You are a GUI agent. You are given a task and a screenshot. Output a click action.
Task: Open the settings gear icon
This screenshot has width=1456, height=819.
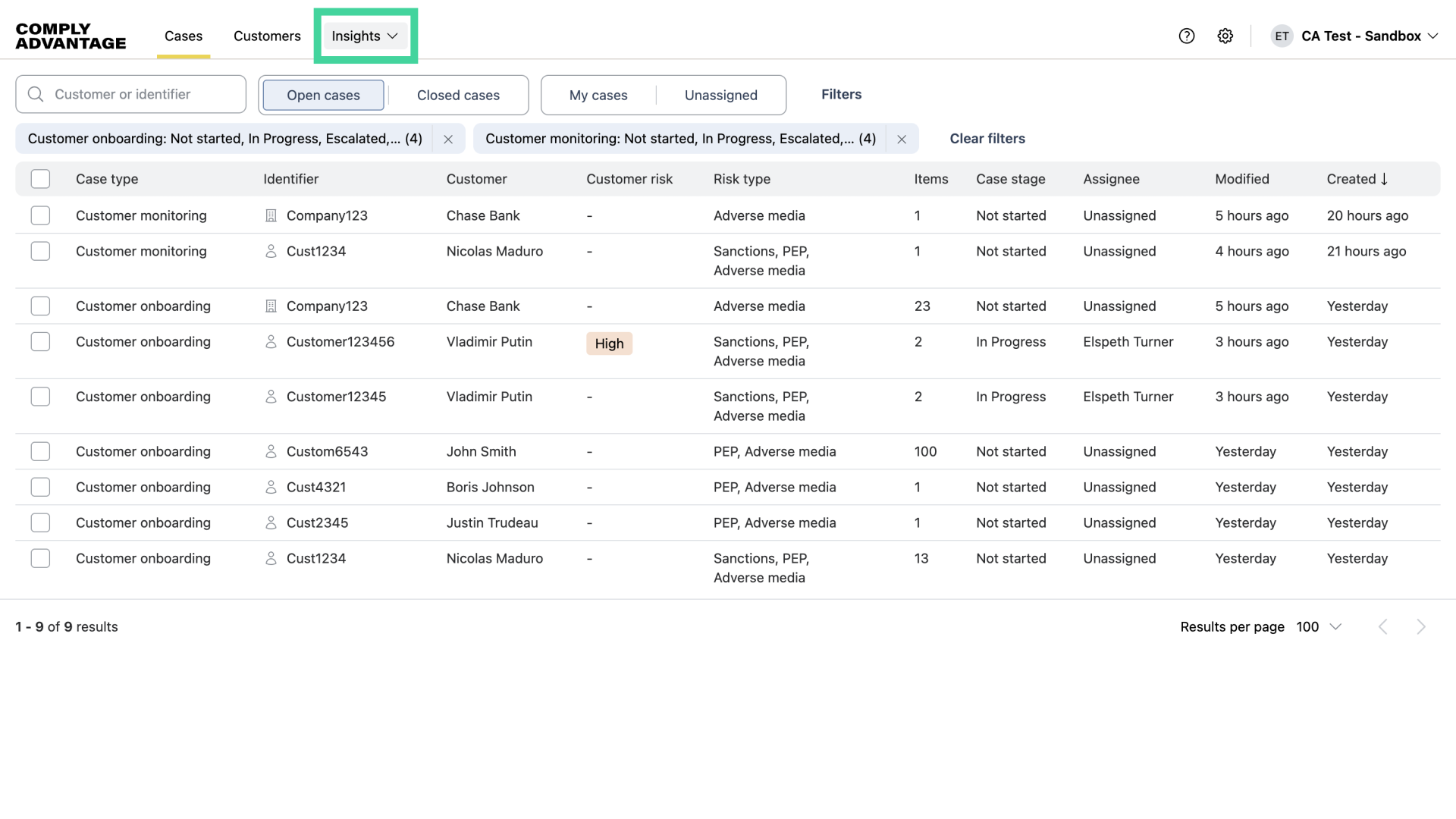[1225, 36]
